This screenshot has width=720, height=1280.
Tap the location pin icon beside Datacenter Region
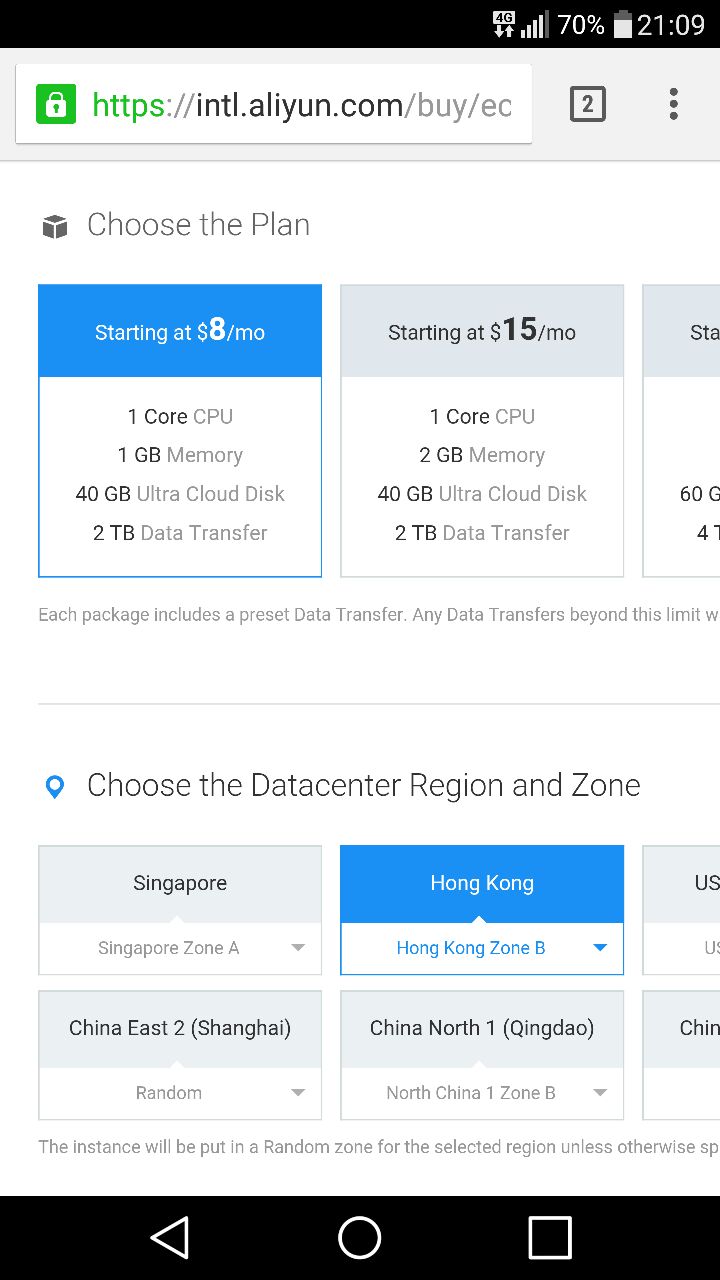click(55, 787)
